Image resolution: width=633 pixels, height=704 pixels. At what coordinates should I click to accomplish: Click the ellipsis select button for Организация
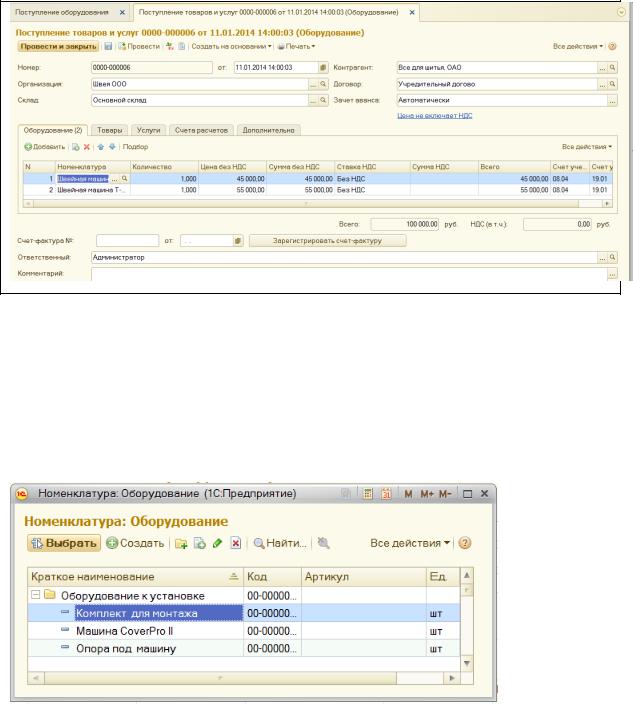[313, 84]
